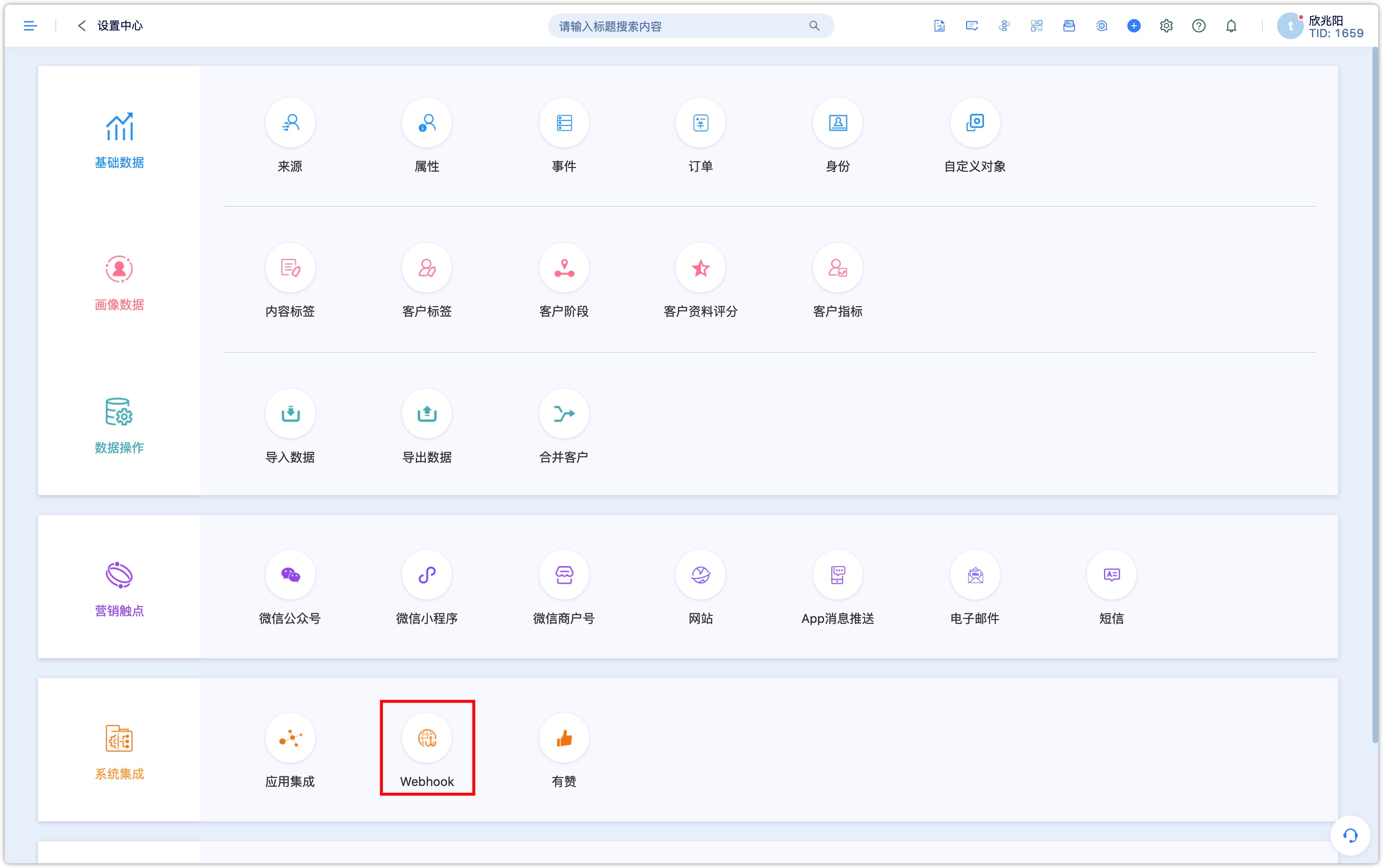Open the 来源 (source) settings icon
This screenshot has height=868, width=1383.
290,123
